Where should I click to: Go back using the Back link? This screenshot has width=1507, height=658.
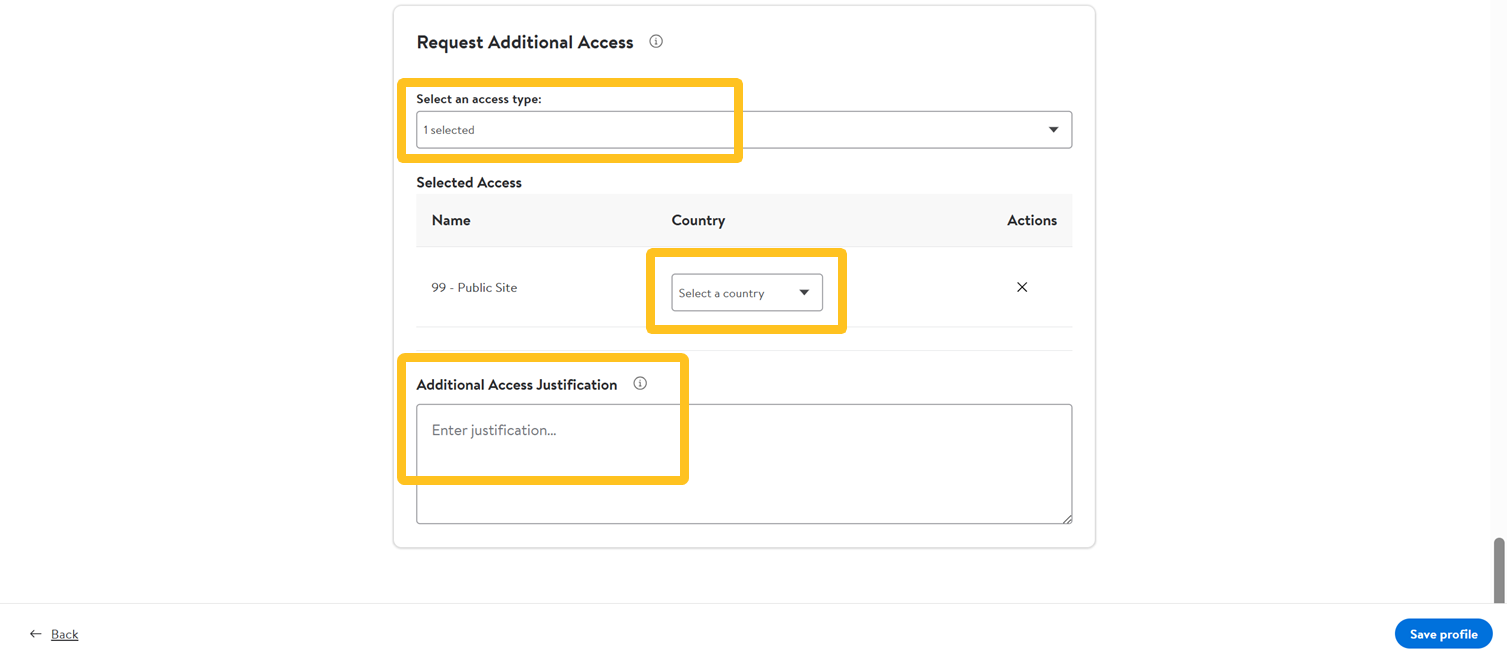[64, 634]
